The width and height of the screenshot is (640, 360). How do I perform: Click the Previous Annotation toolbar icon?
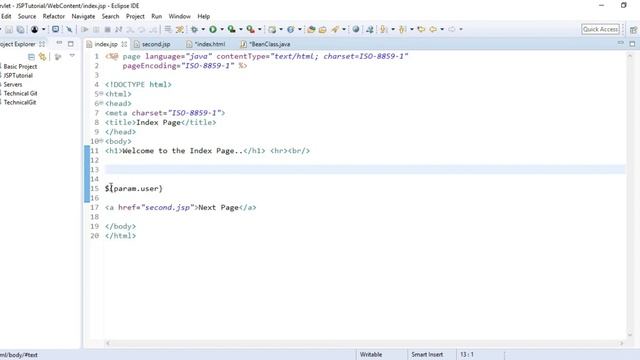click(x=402, y=29)
